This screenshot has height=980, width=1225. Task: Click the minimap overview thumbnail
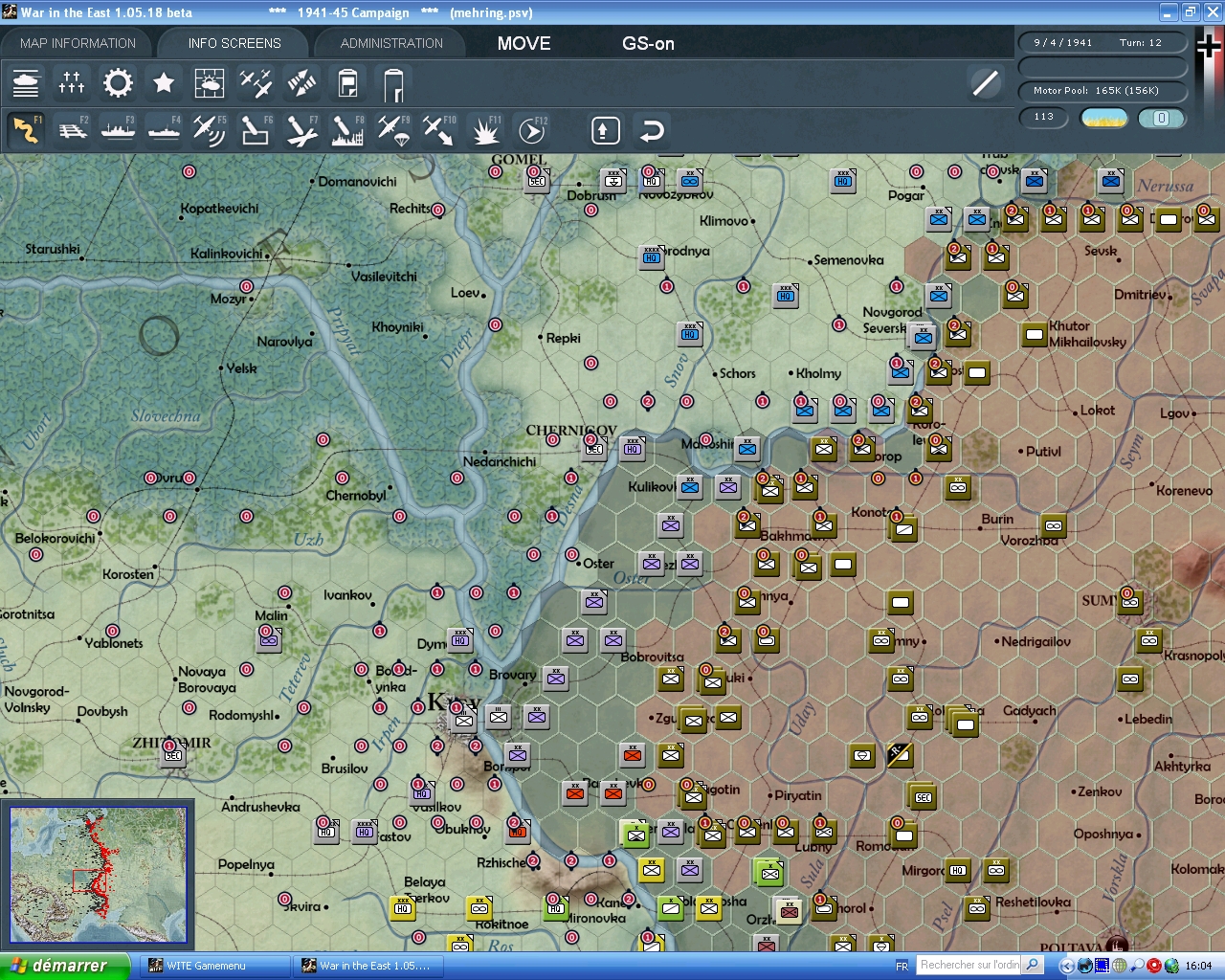click(98, 875)
